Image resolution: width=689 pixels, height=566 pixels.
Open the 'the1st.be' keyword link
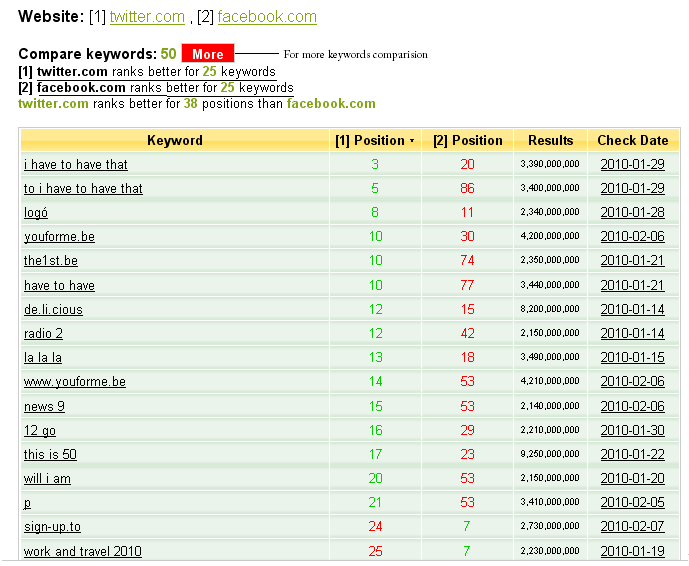[x=51, y=261]
